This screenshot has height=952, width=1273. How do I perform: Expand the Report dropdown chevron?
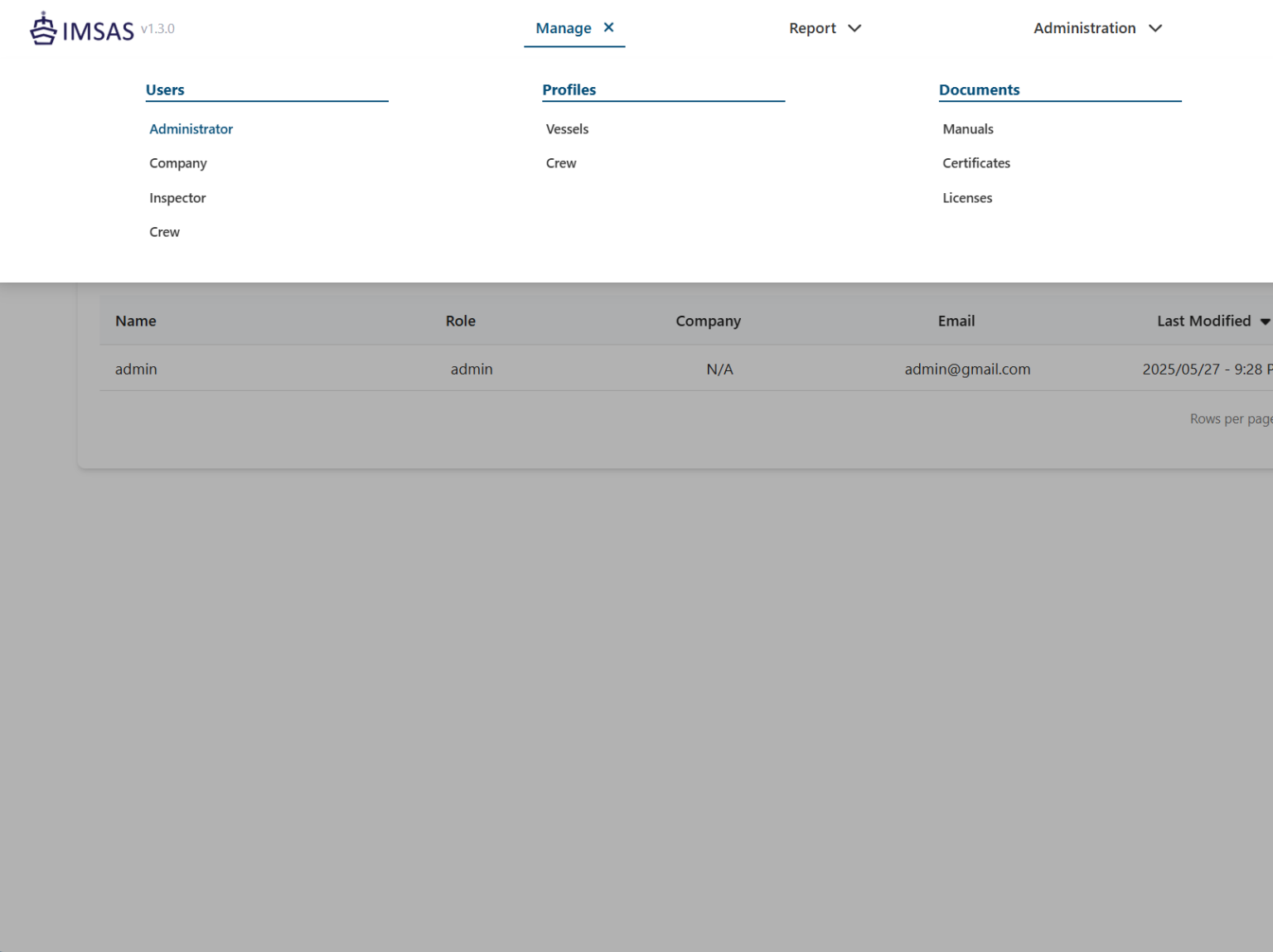(854, 28)
